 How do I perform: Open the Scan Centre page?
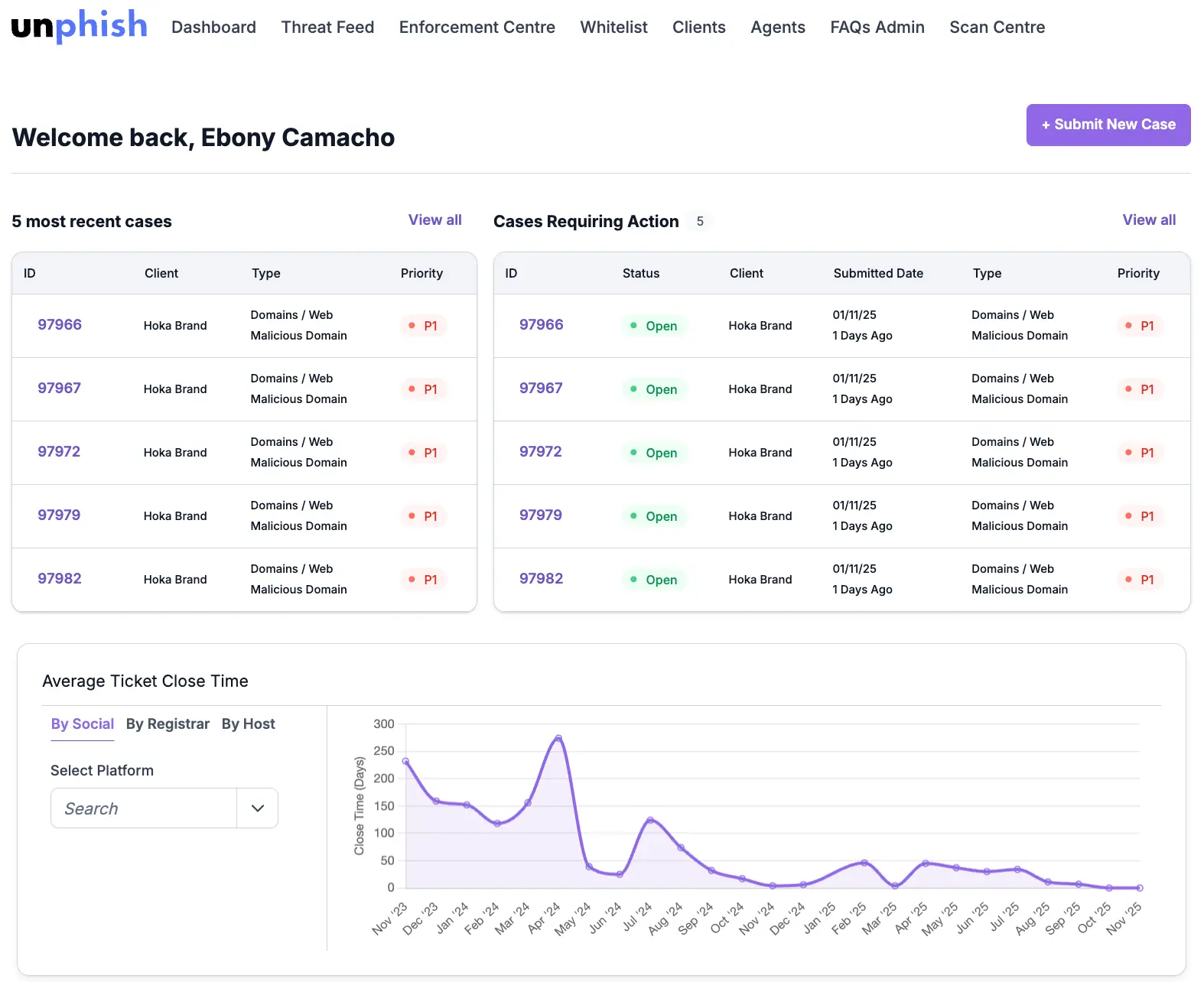997,28
